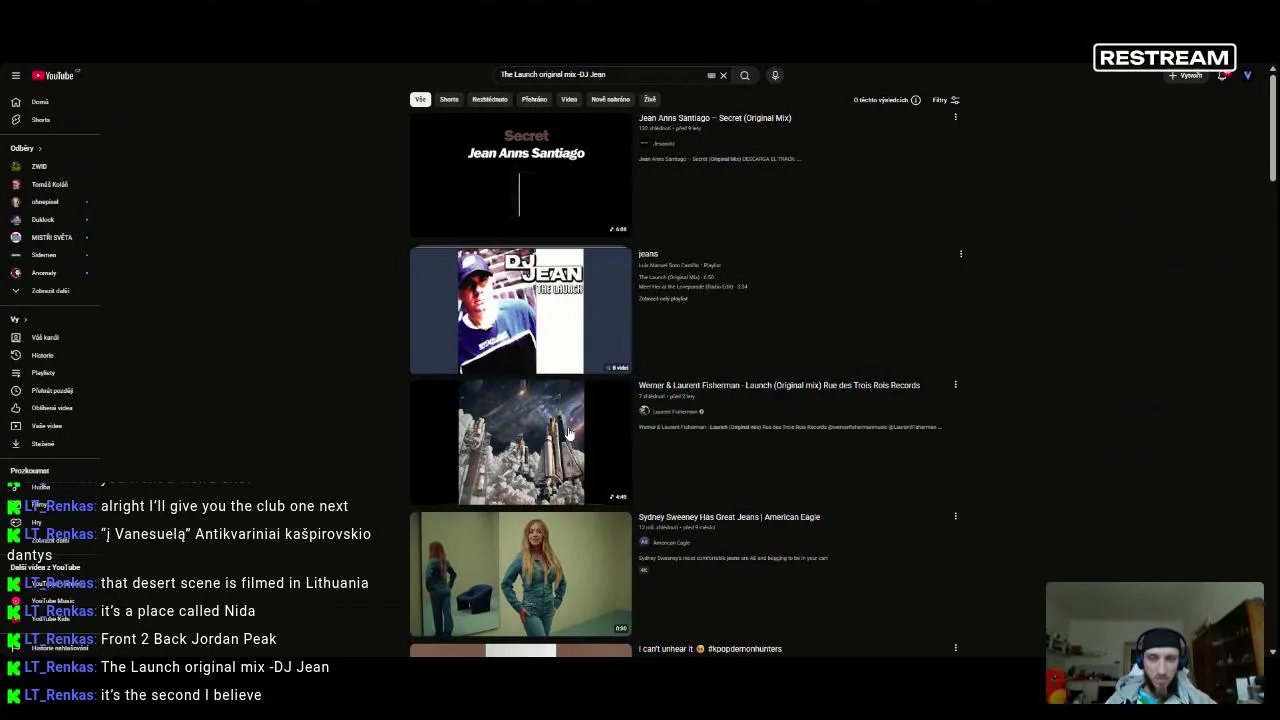Open Historie clock icon
The height and width of the screenshot is (720, 1280).
15,356
